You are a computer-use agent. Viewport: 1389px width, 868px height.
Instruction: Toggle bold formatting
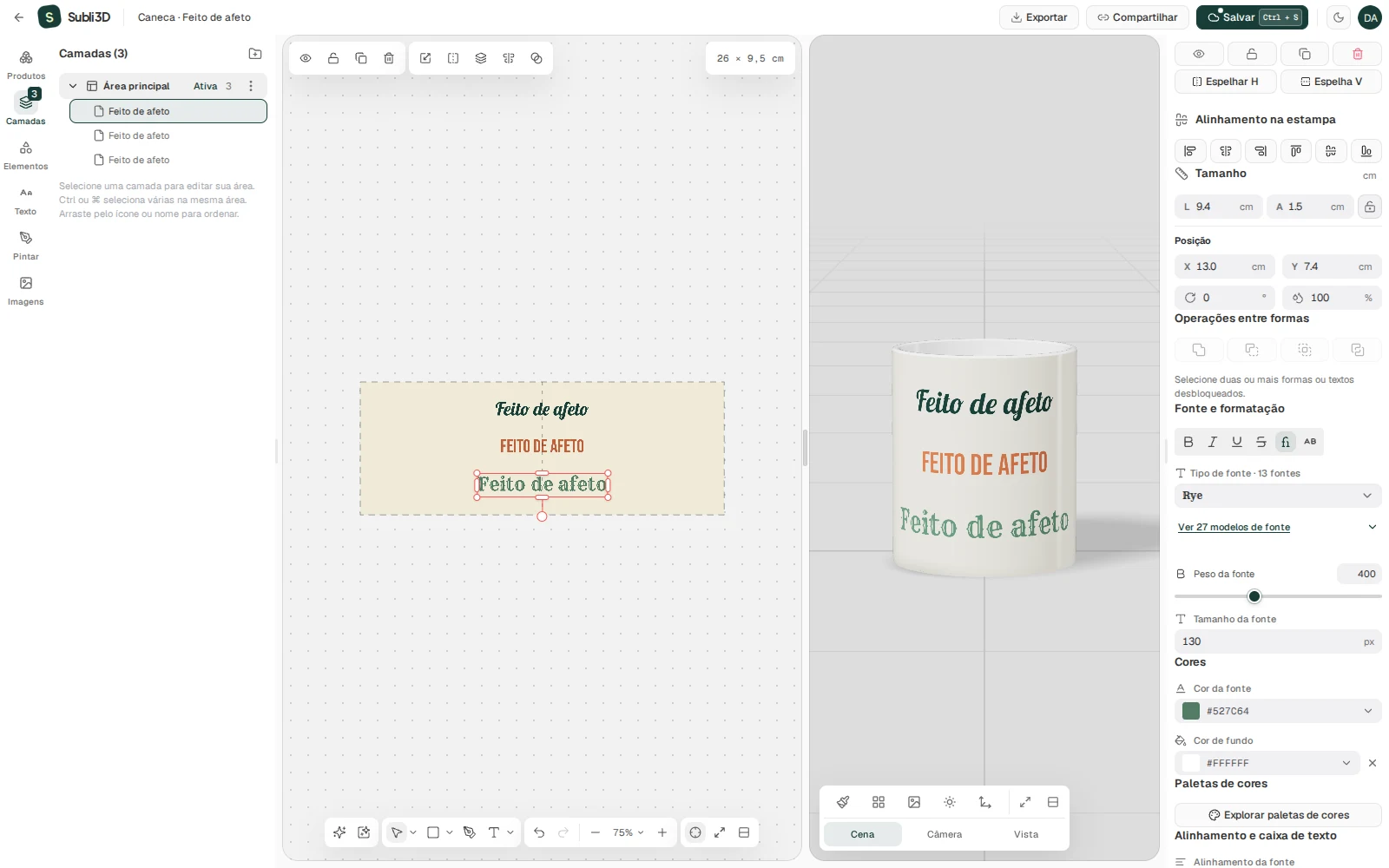[1188, 442]
